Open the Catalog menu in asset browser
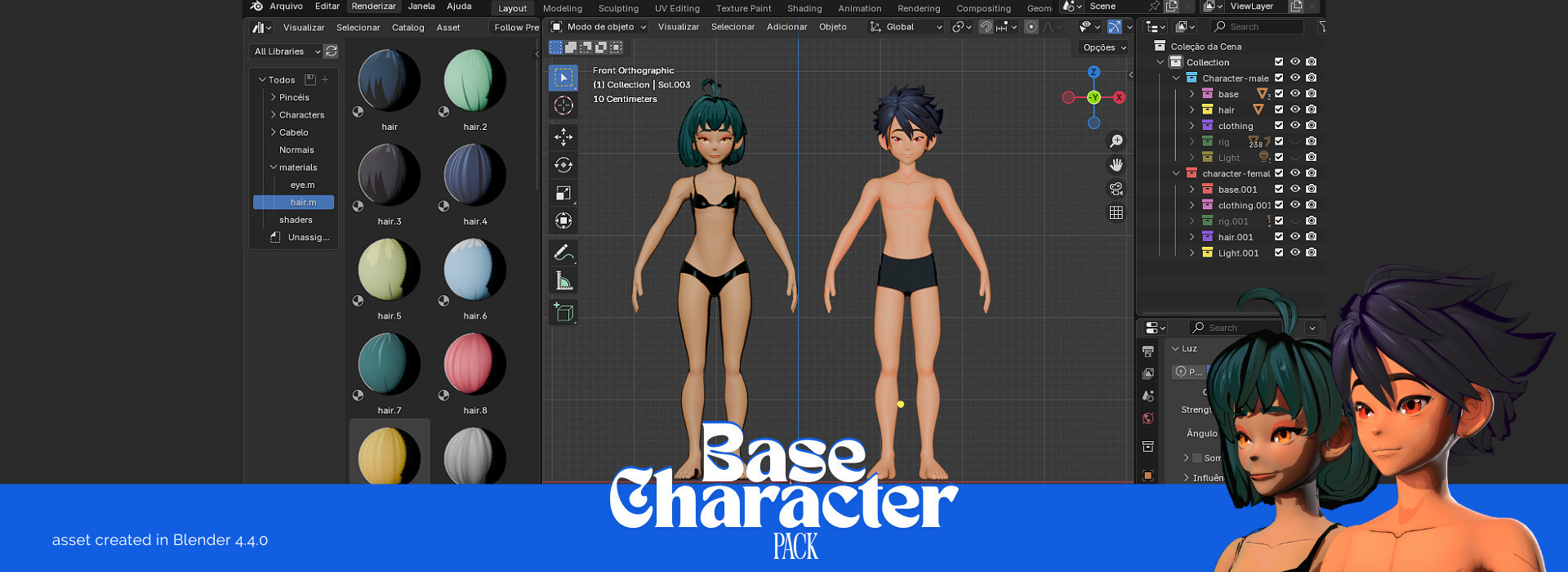The image size is (1568, 572). pyautogui.click(x=408, y=28)
